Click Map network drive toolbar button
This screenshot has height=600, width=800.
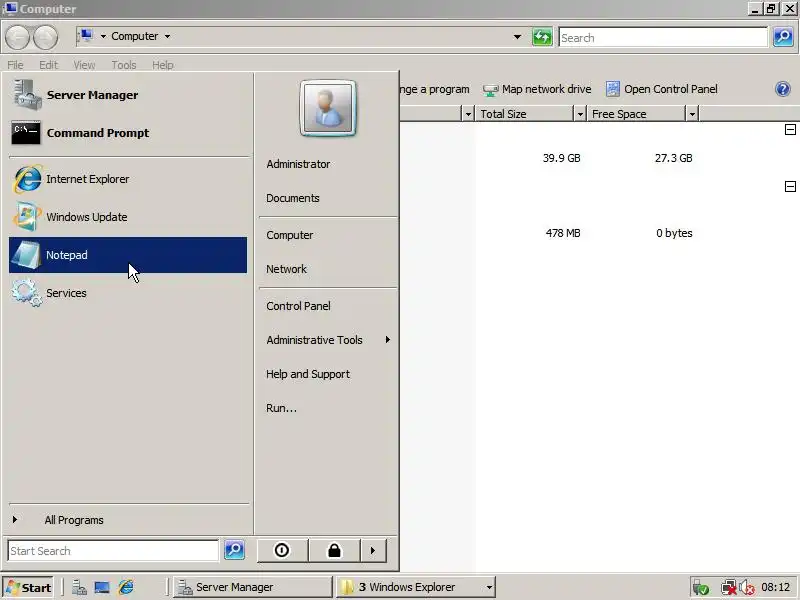pos(537,89)
